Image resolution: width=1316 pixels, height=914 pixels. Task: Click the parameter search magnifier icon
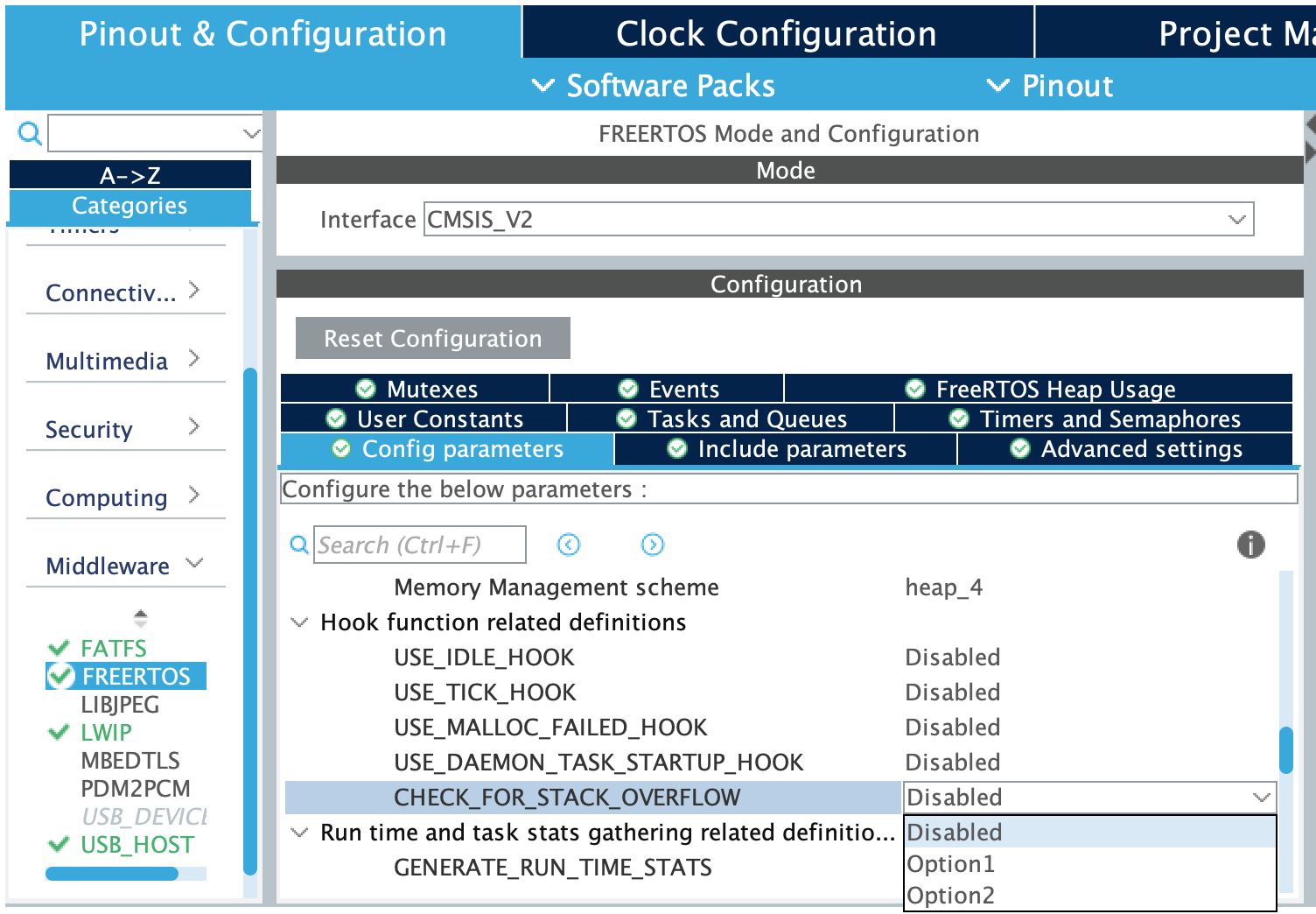pos(299,545)
